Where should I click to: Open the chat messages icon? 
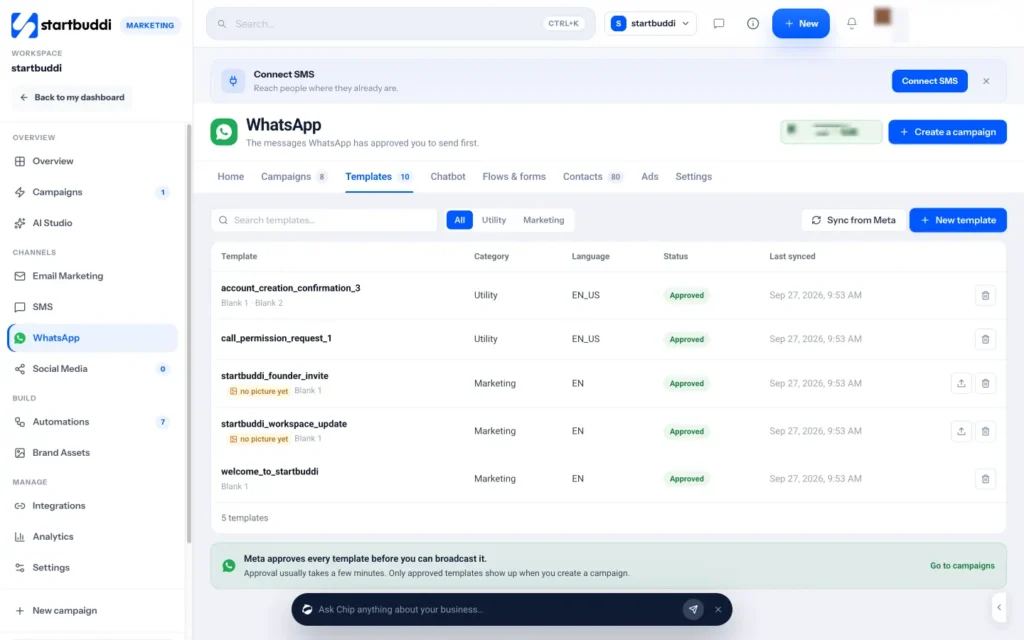(x=718, y=24)
